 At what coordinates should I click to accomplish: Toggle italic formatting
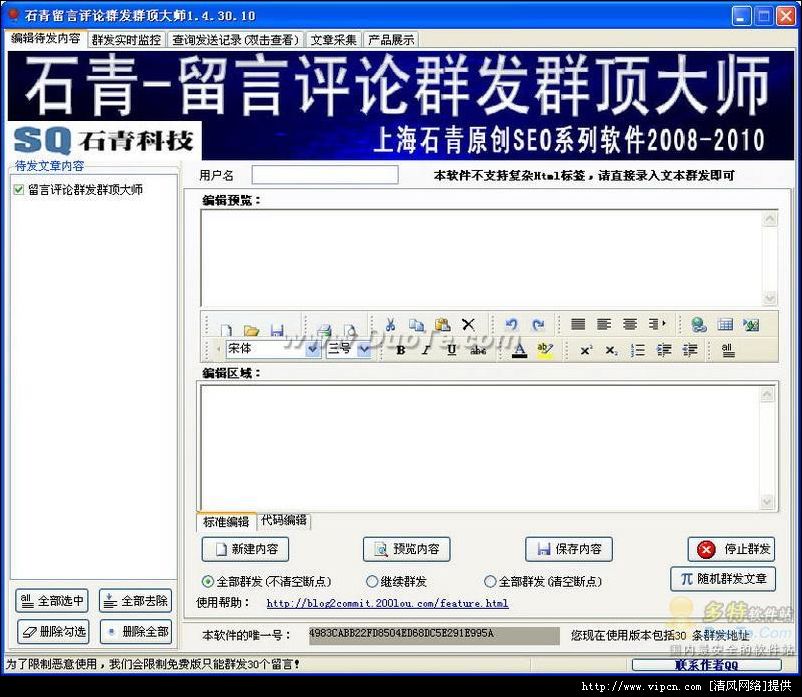[426, 350]
